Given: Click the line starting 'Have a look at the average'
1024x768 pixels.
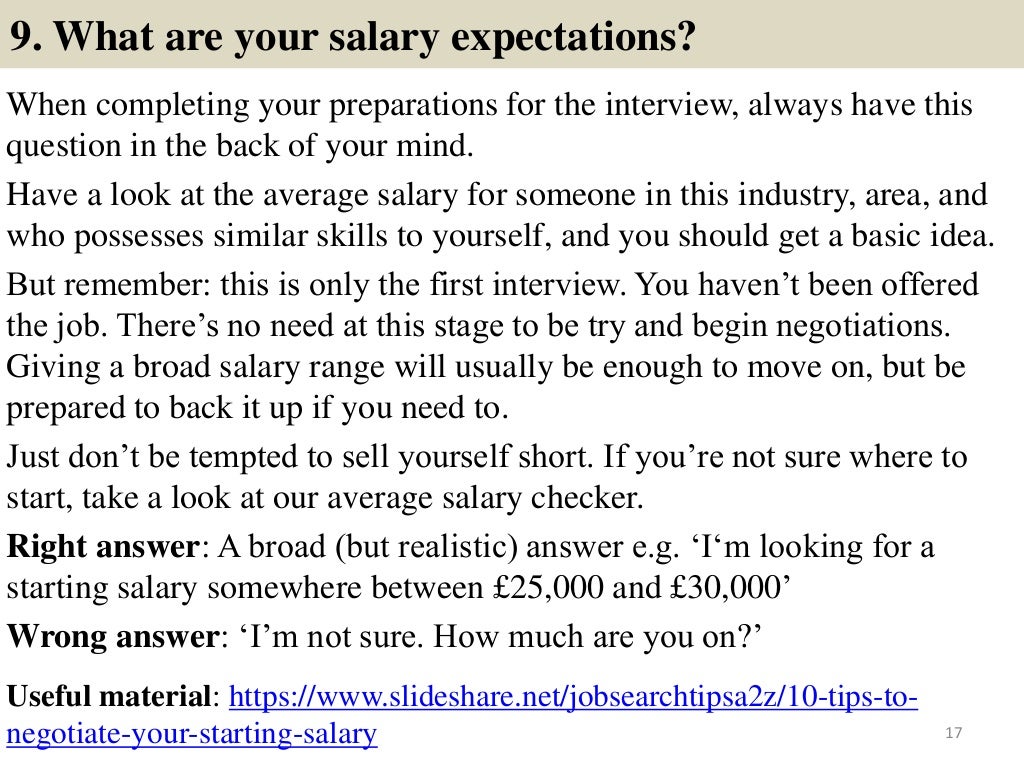Looking at the screenshot, I should [497, 195].
